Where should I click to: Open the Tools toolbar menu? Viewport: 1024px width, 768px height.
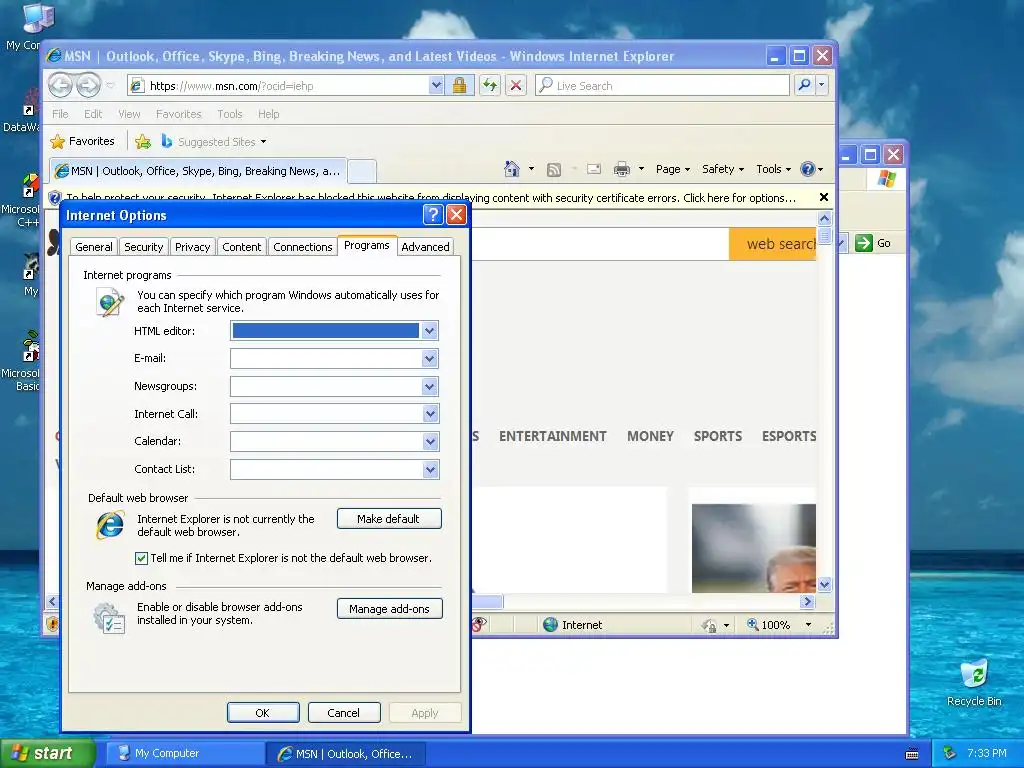[773, 169]
